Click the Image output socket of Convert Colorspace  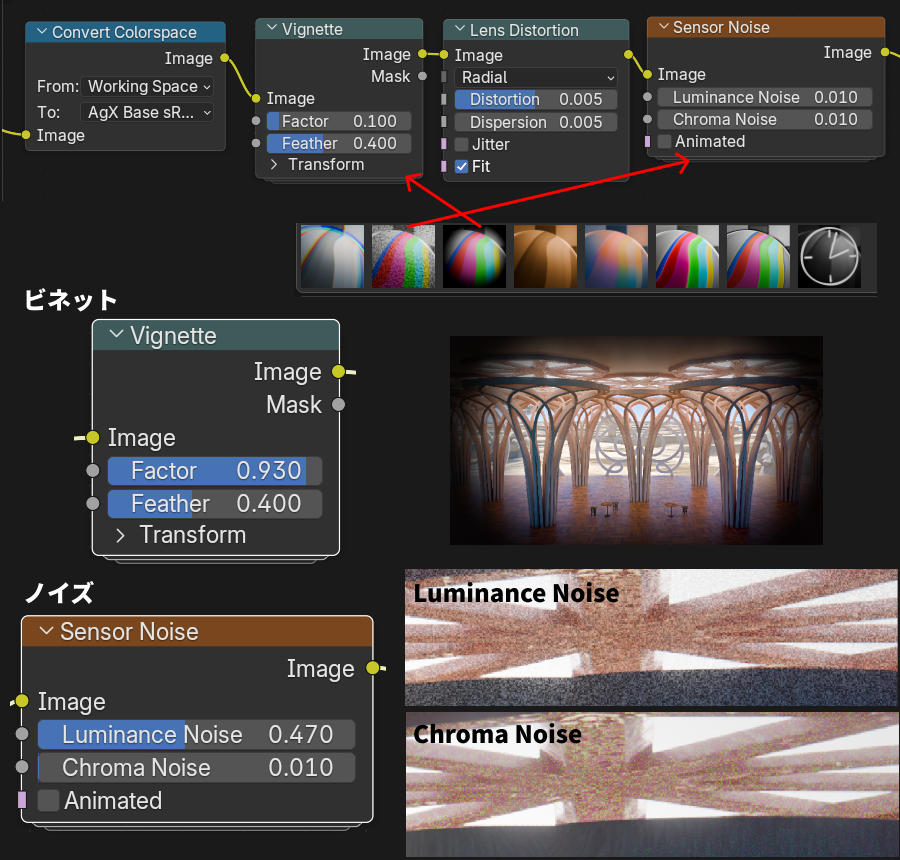(x=224, y=59)
